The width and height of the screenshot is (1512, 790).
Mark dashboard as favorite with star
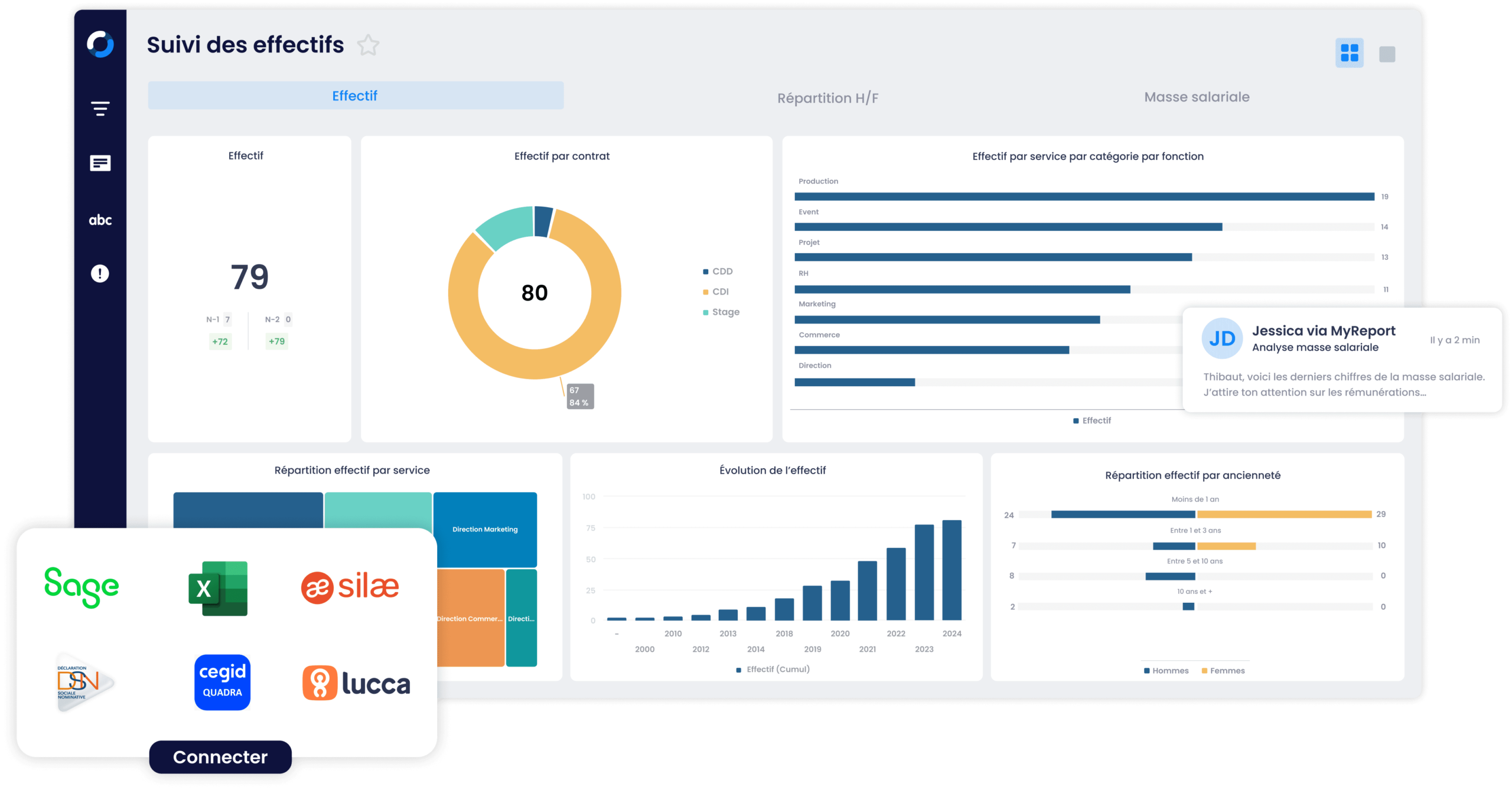368,45
